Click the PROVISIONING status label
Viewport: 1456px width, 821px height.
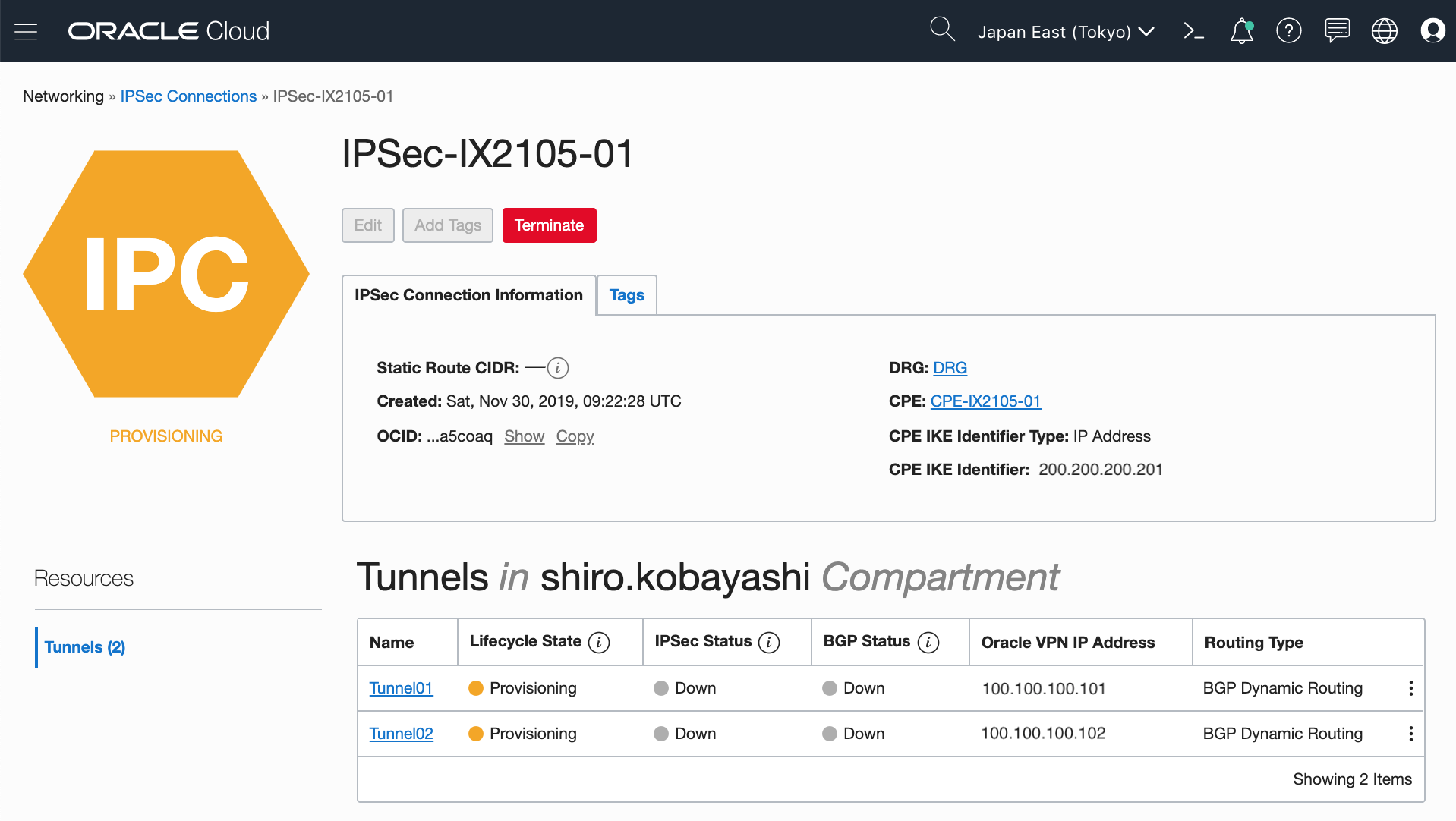click(166, 436)
